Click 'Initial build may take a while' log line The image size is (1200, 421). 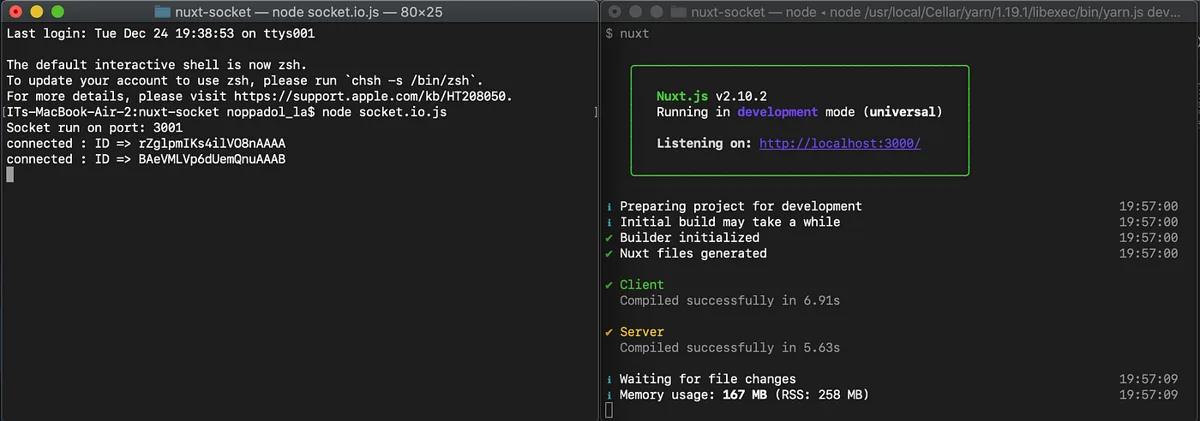click(x=730, y=222)
